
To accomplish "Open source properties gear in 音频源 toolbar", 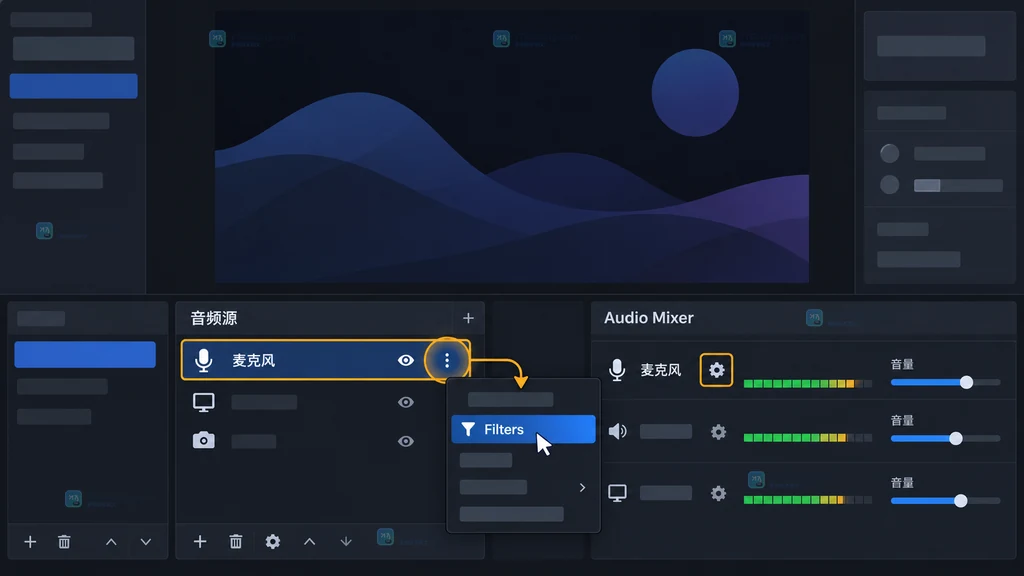I will tap(272, 541).
